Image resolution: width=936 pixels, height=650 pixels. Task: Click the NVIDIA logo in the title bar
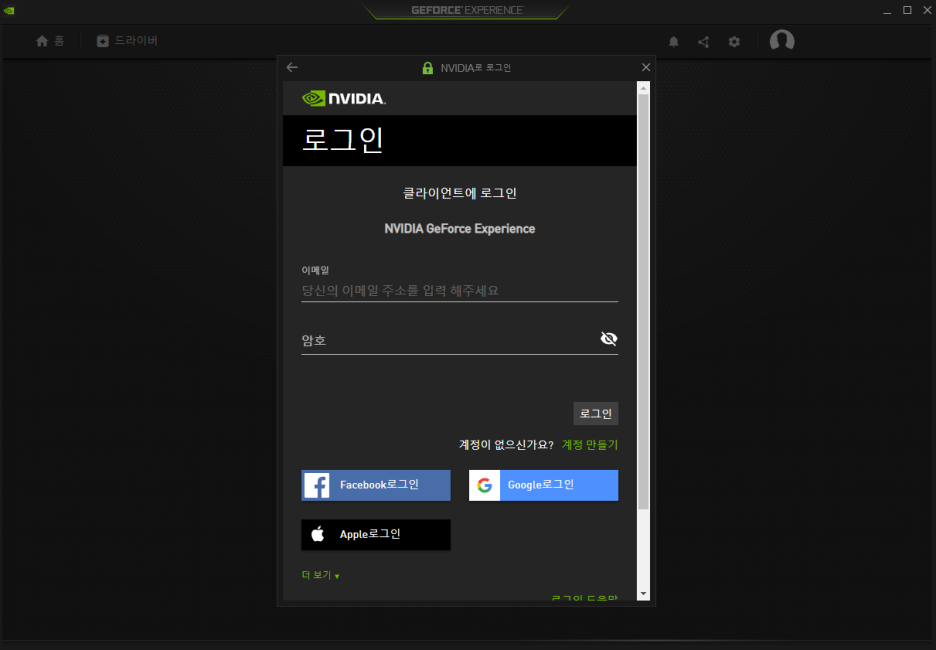9,10
